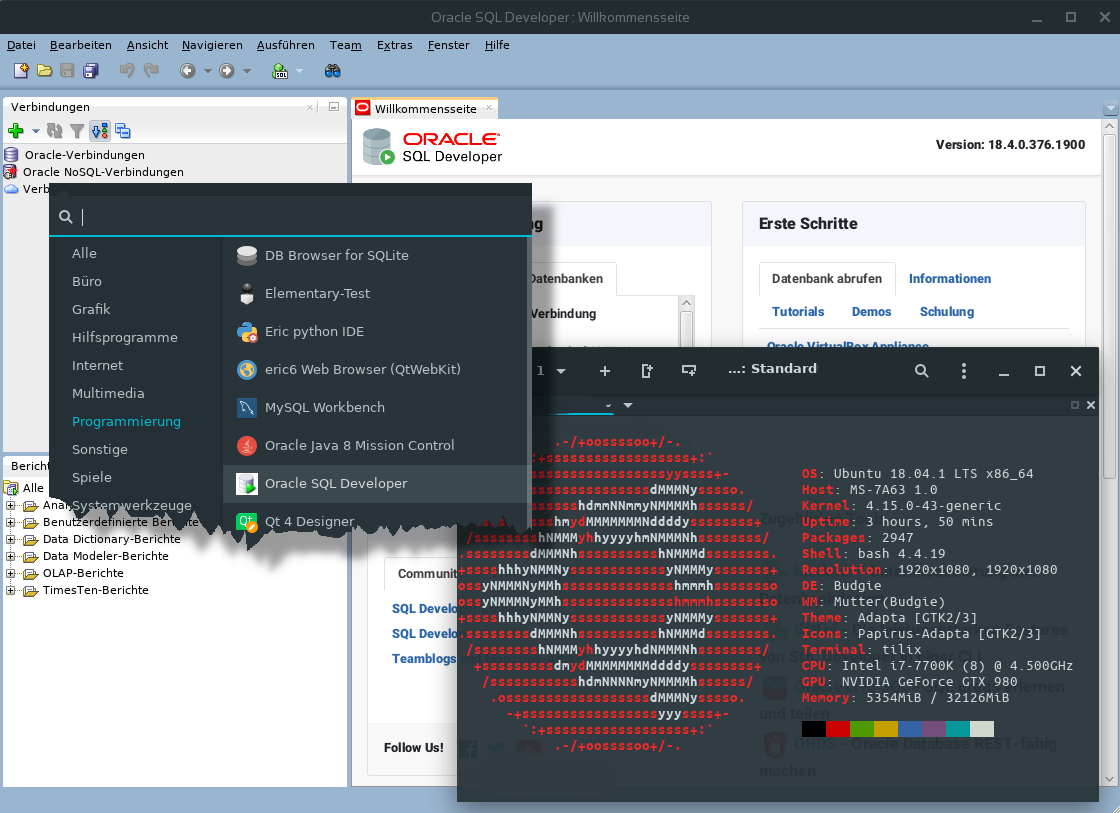Expand the Data Dictionary-Berichte node
The image size is (1120, 813).
11,539
